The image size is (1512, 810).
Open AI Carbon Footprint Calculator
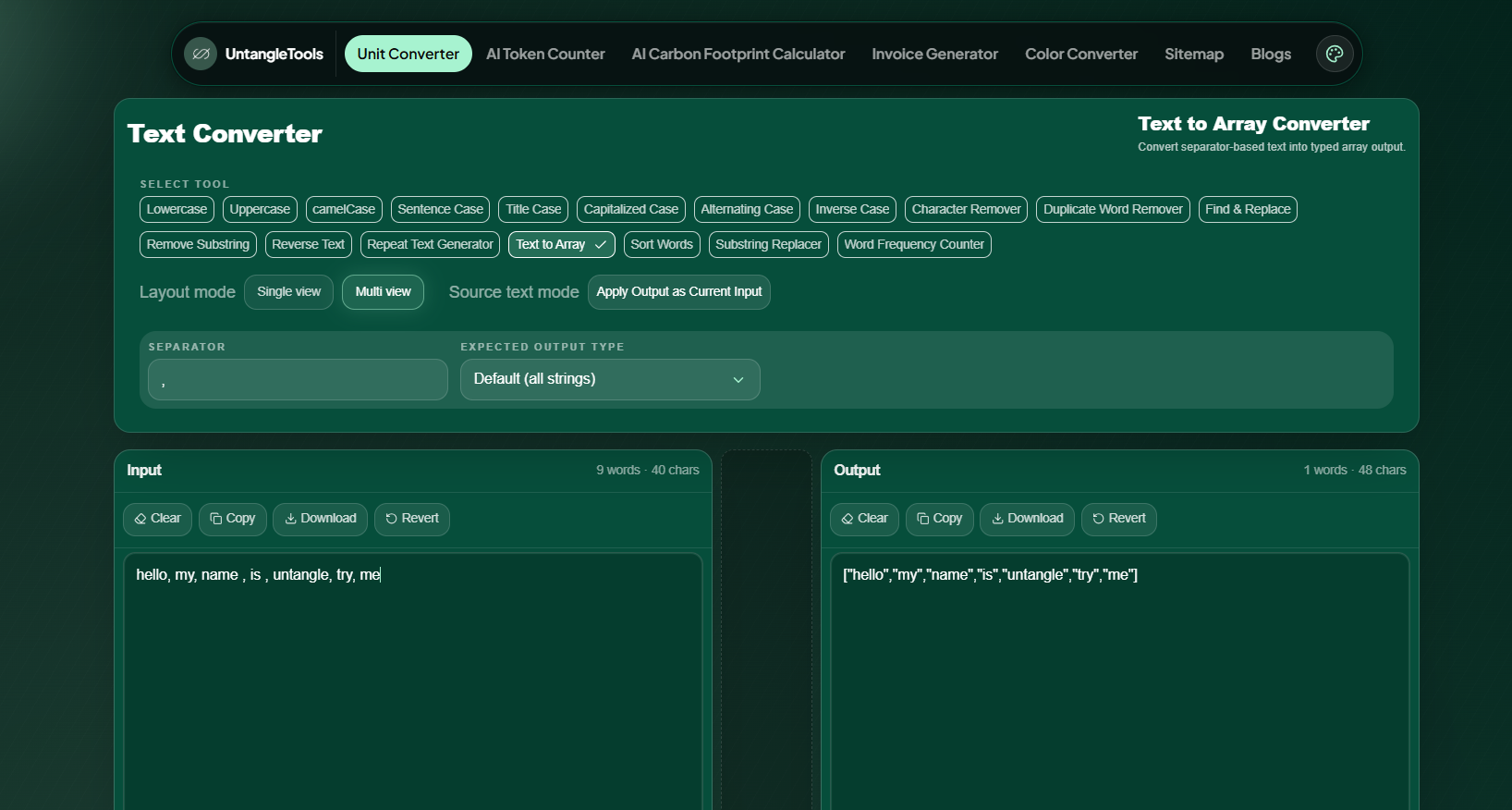click(738, 54)
